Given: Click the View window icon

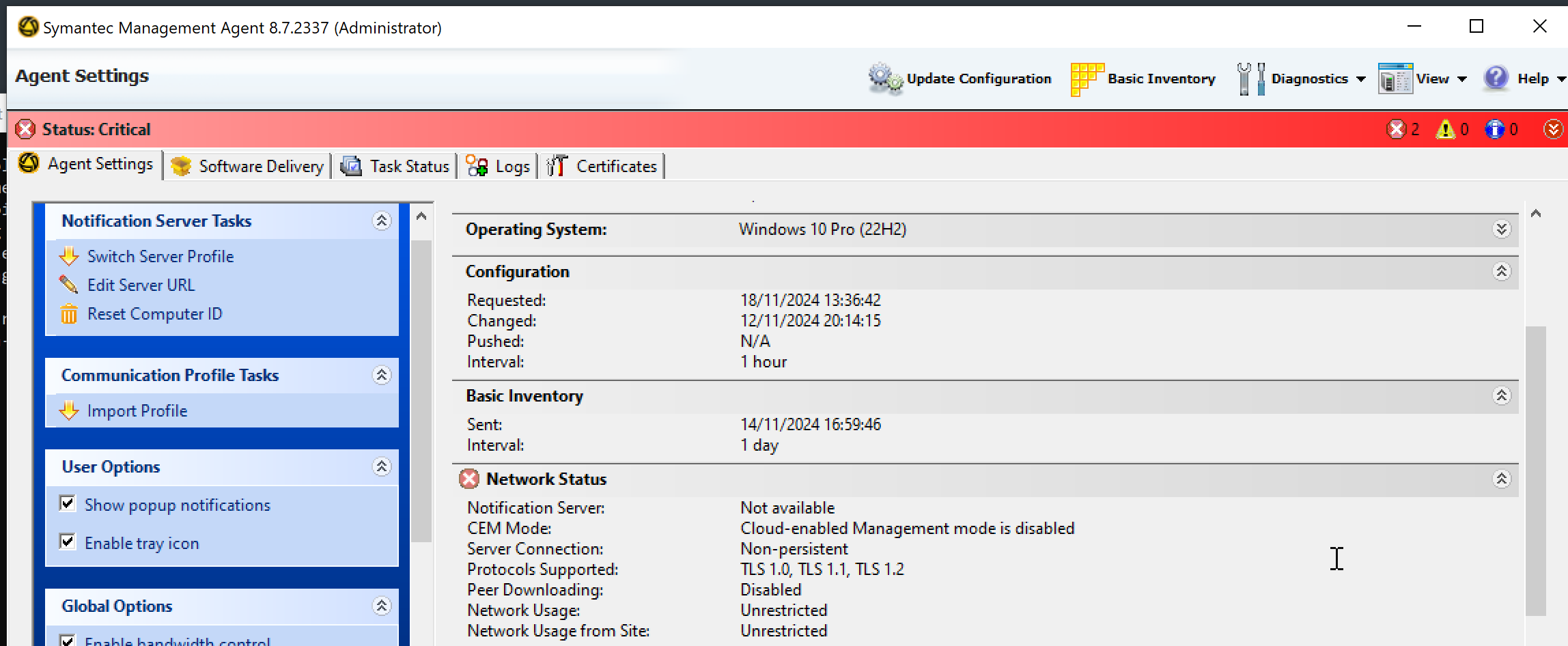Looking at the screenshot, I should [1395, 79].
